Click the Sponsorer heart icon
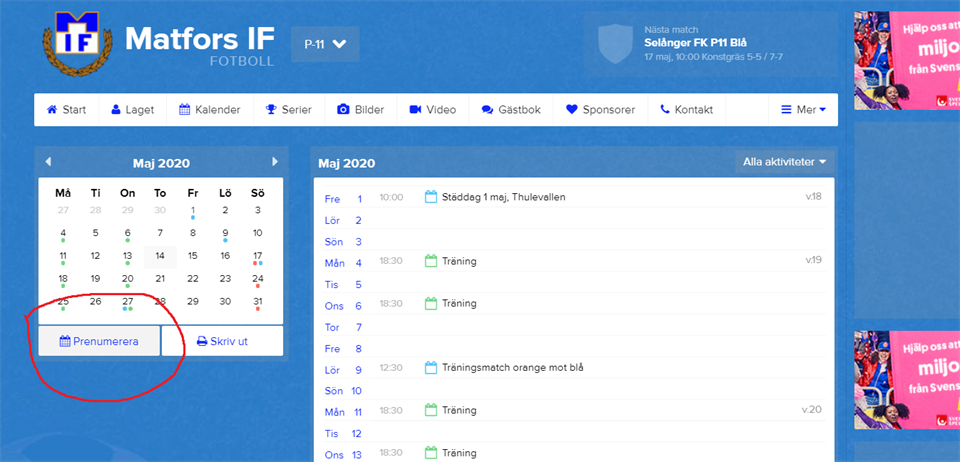The width and height of the screenshot is (960, 462). [572, 110]
